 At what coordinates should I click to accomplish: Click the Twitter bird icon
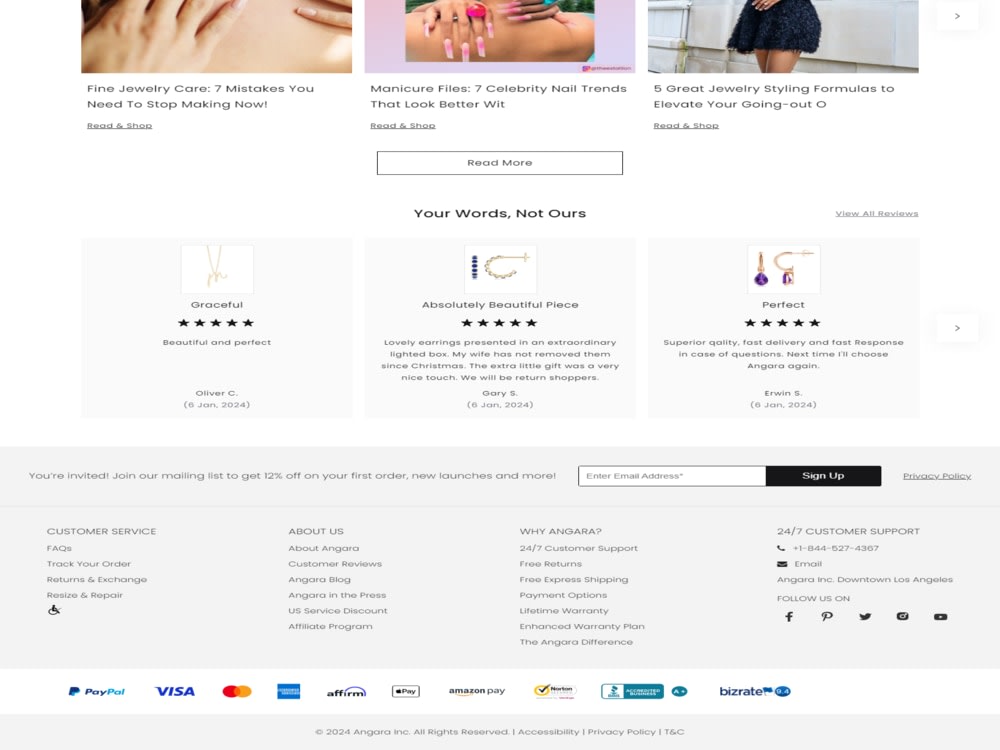(865, 617)
